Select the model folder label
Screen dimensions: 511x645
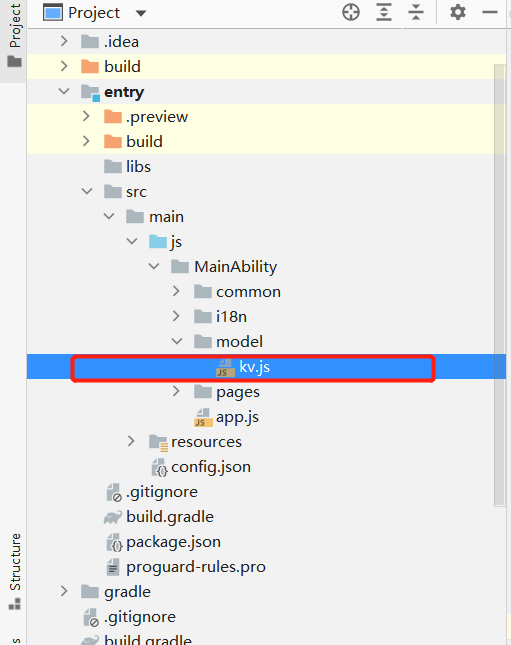pos(239,341)
